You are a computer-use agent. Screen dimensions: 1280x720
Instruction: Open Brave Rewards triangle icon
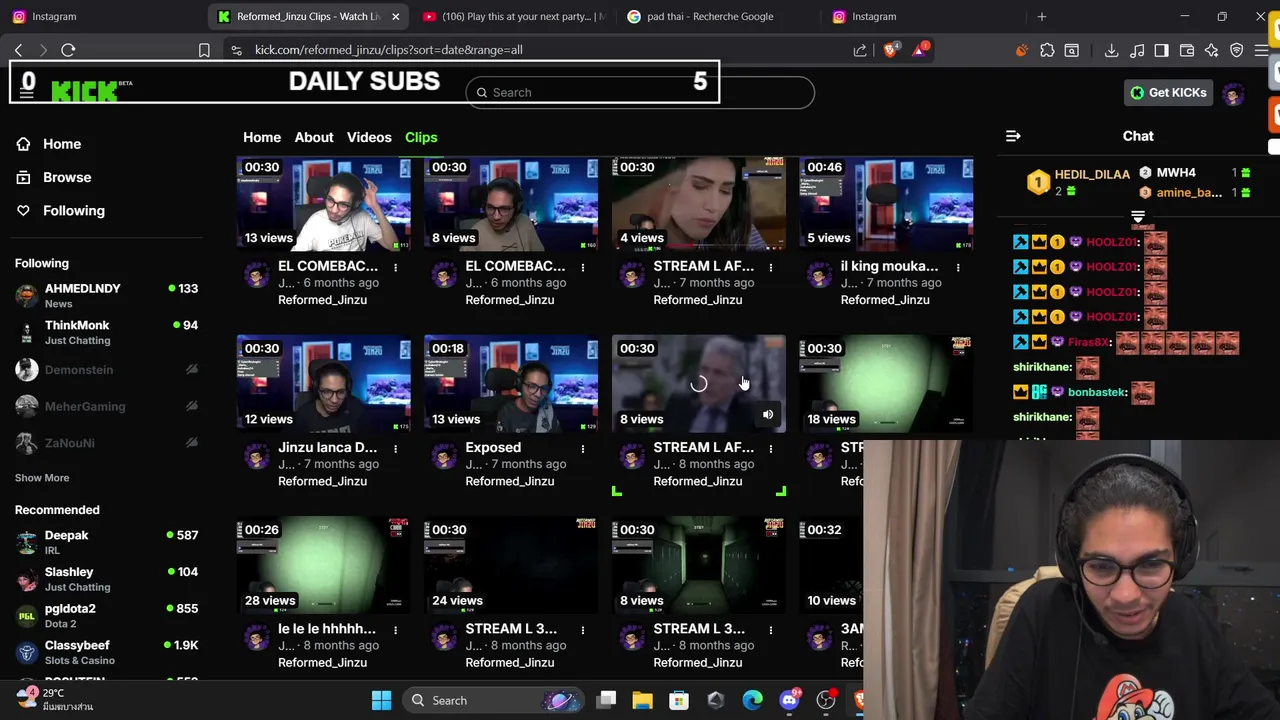point(919,50)
